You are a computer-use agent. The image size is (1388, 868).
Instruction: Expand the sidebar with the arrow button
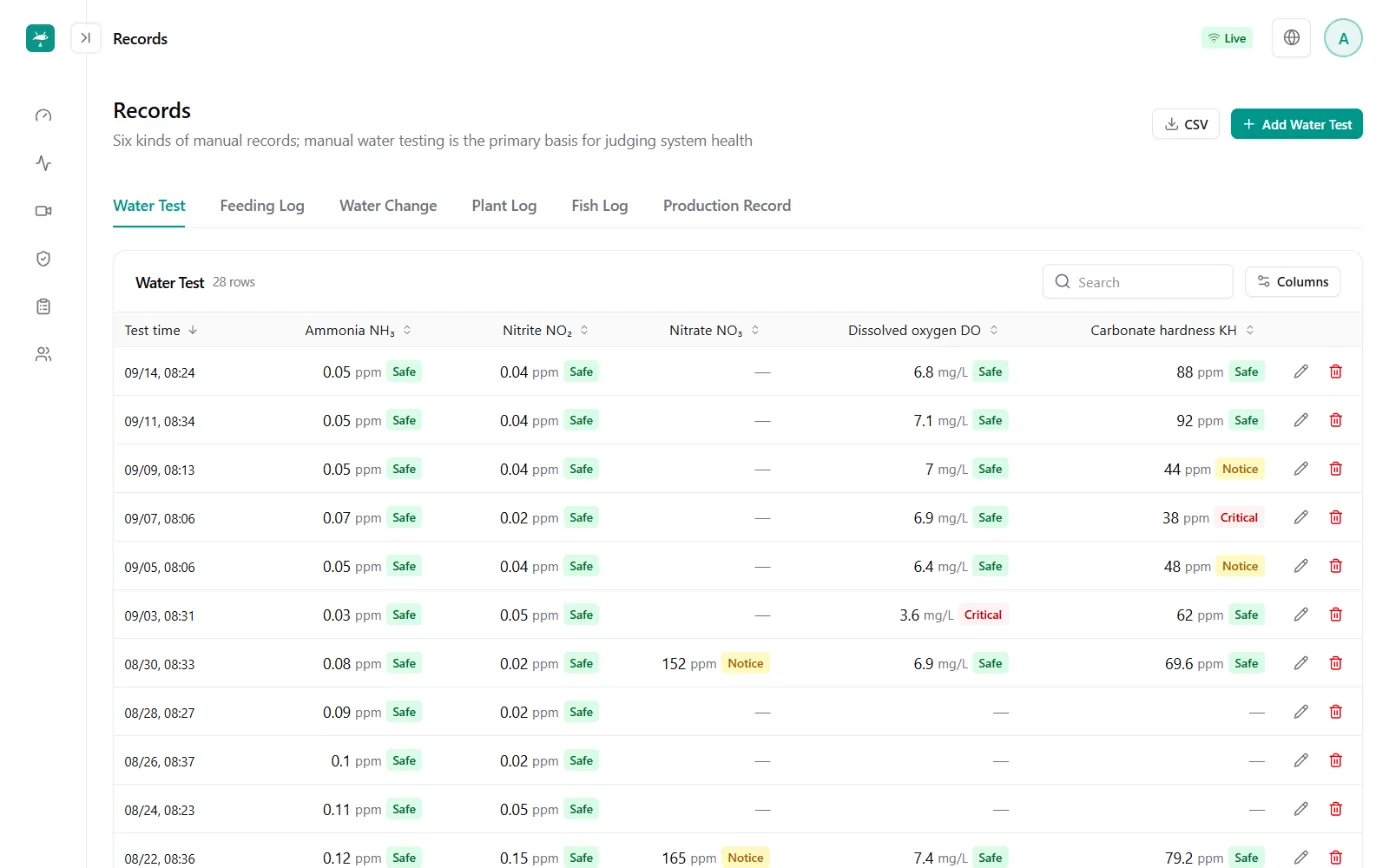[86, 38]
